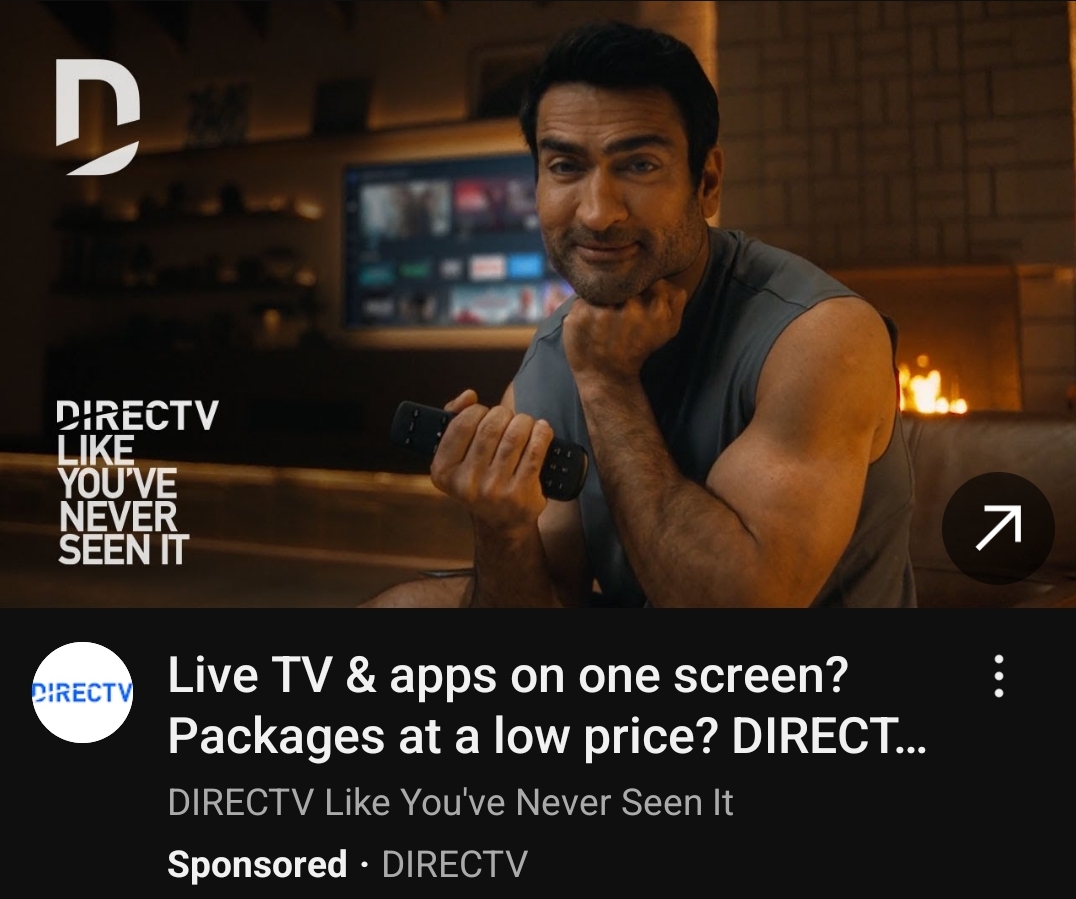Tap the bold Sponsored label

(x=257, y=863)
